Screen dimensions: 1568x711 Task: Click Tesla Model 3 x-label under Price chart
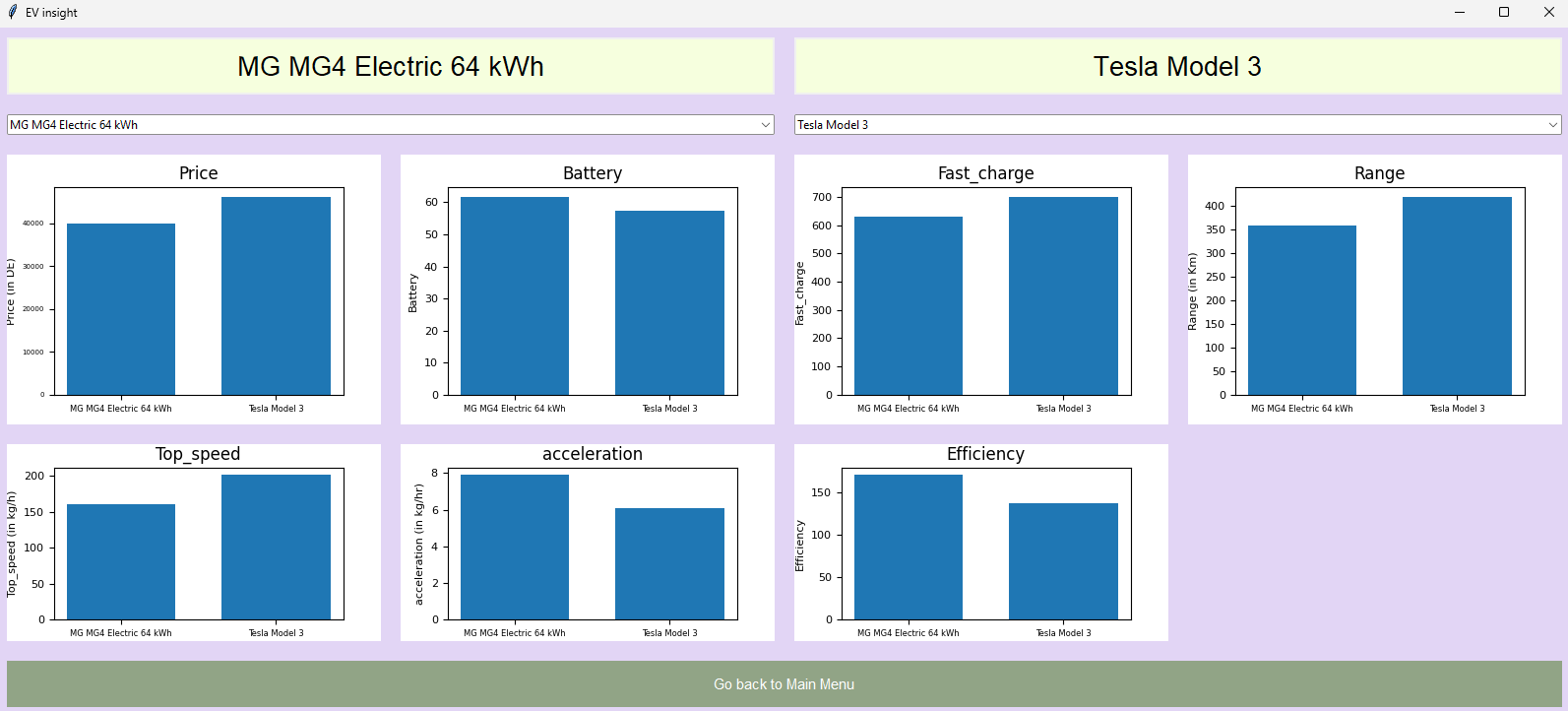point(277,409)
